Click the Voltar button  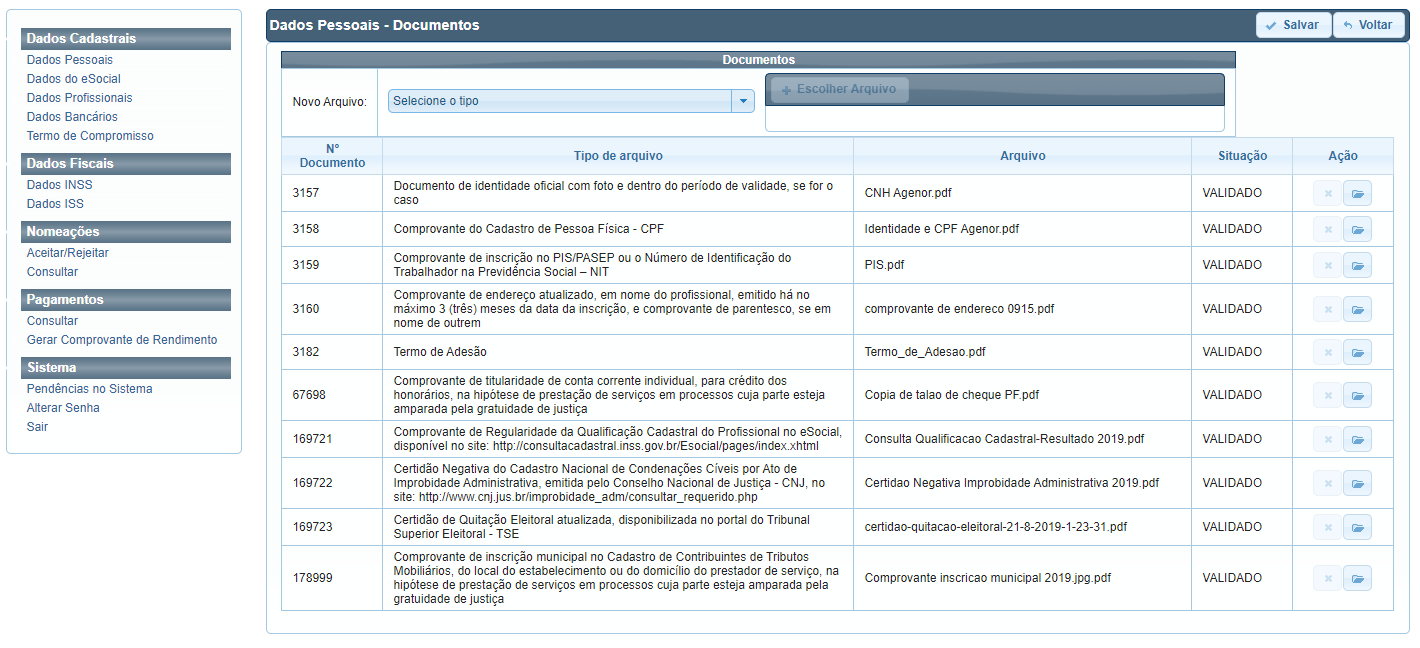pos(1368,25)
